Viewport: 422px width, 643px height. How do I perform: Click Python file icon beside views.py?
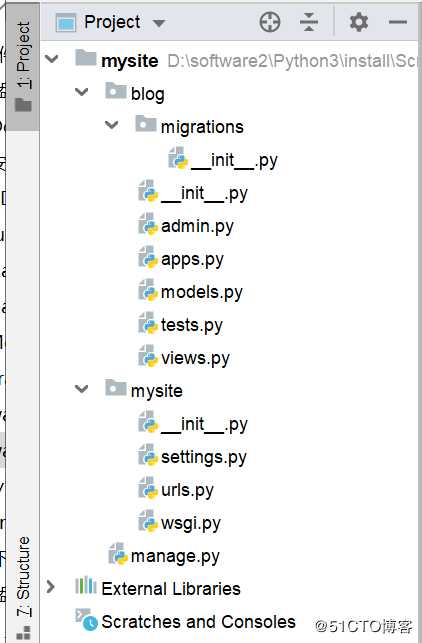click(148, 356)
